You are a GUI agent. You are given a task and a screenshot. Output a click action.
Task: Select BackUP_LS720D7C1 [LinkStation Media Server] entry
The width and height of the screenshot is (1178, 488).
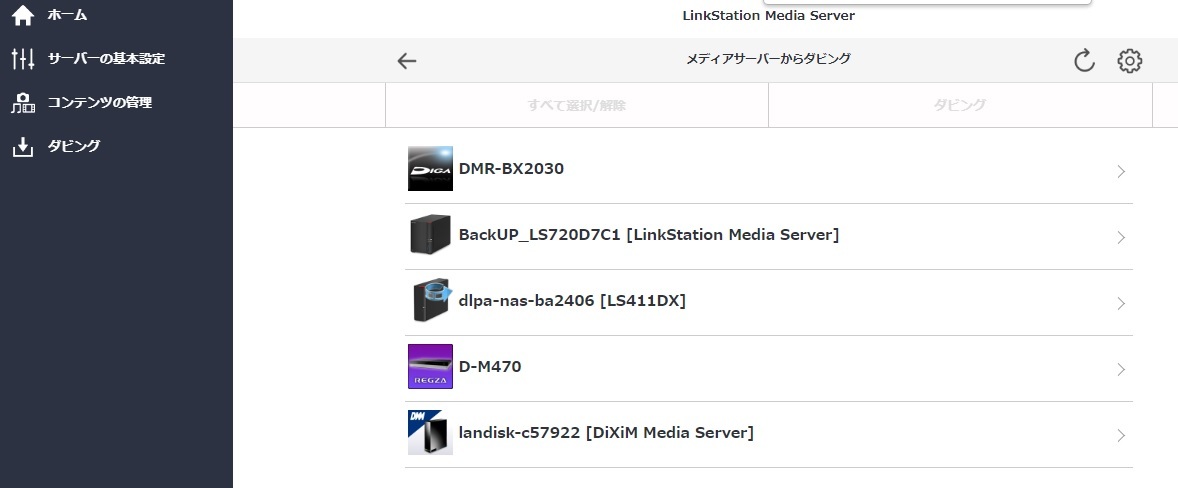pyautogui.click(x=649, y=235)
